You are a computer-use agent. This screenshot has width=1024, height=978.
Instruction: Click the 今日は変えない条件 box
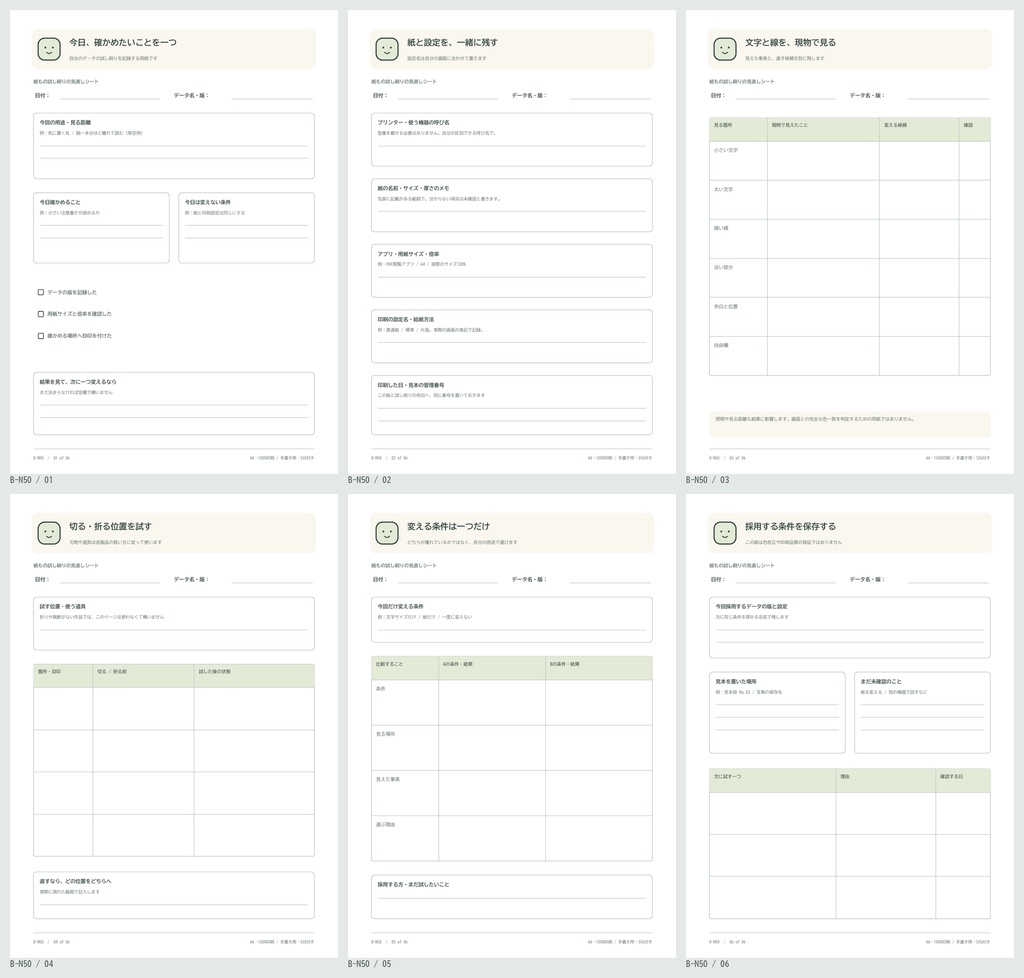click(x=246, y=228)
